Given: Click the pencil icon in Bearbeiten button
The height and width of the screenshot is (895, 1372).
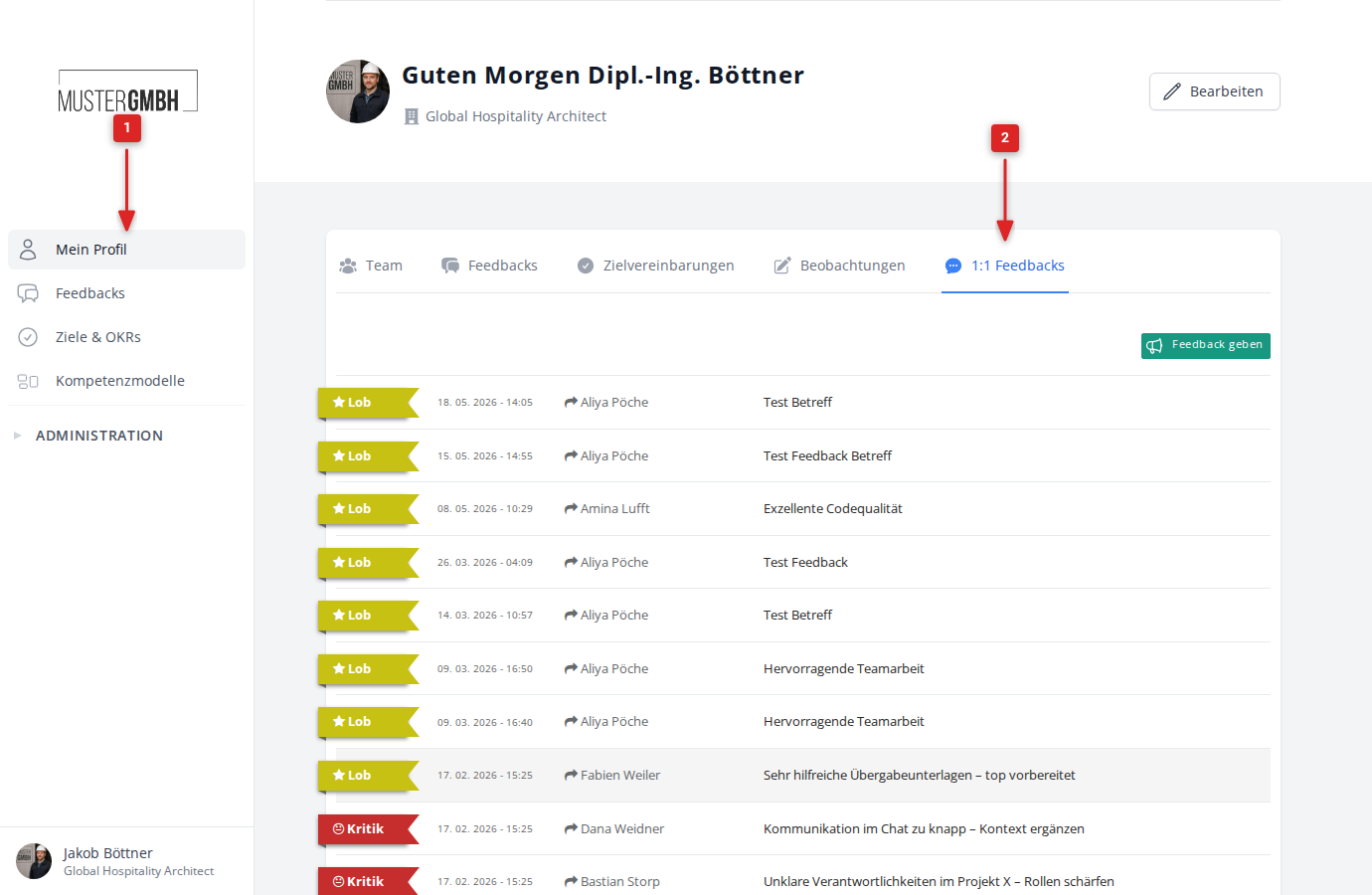Looking at the screenshot, I should 1172,91.
